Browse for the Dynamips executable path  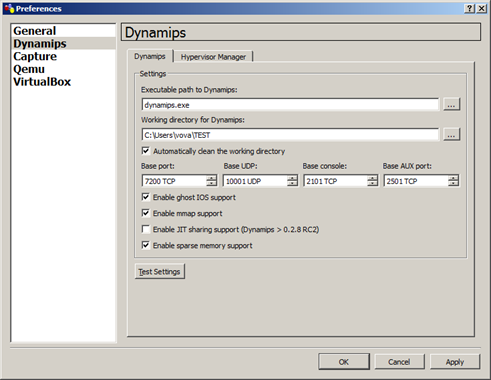(x=451, y=104)
